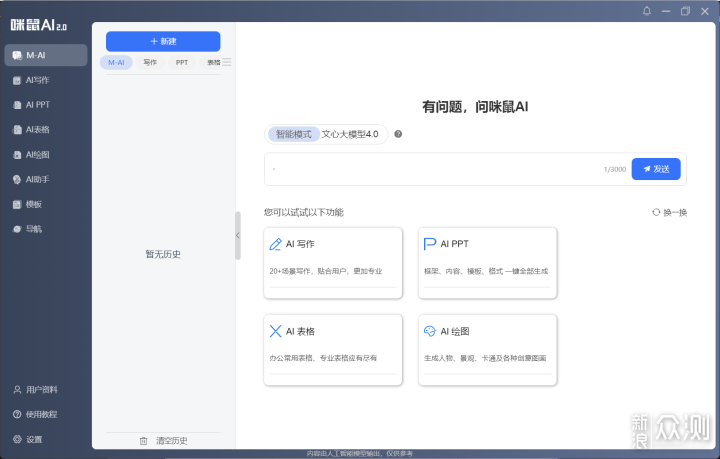
Task: Switch to 文心大模型4.0 mode
Action: click(x=350, y=134)
